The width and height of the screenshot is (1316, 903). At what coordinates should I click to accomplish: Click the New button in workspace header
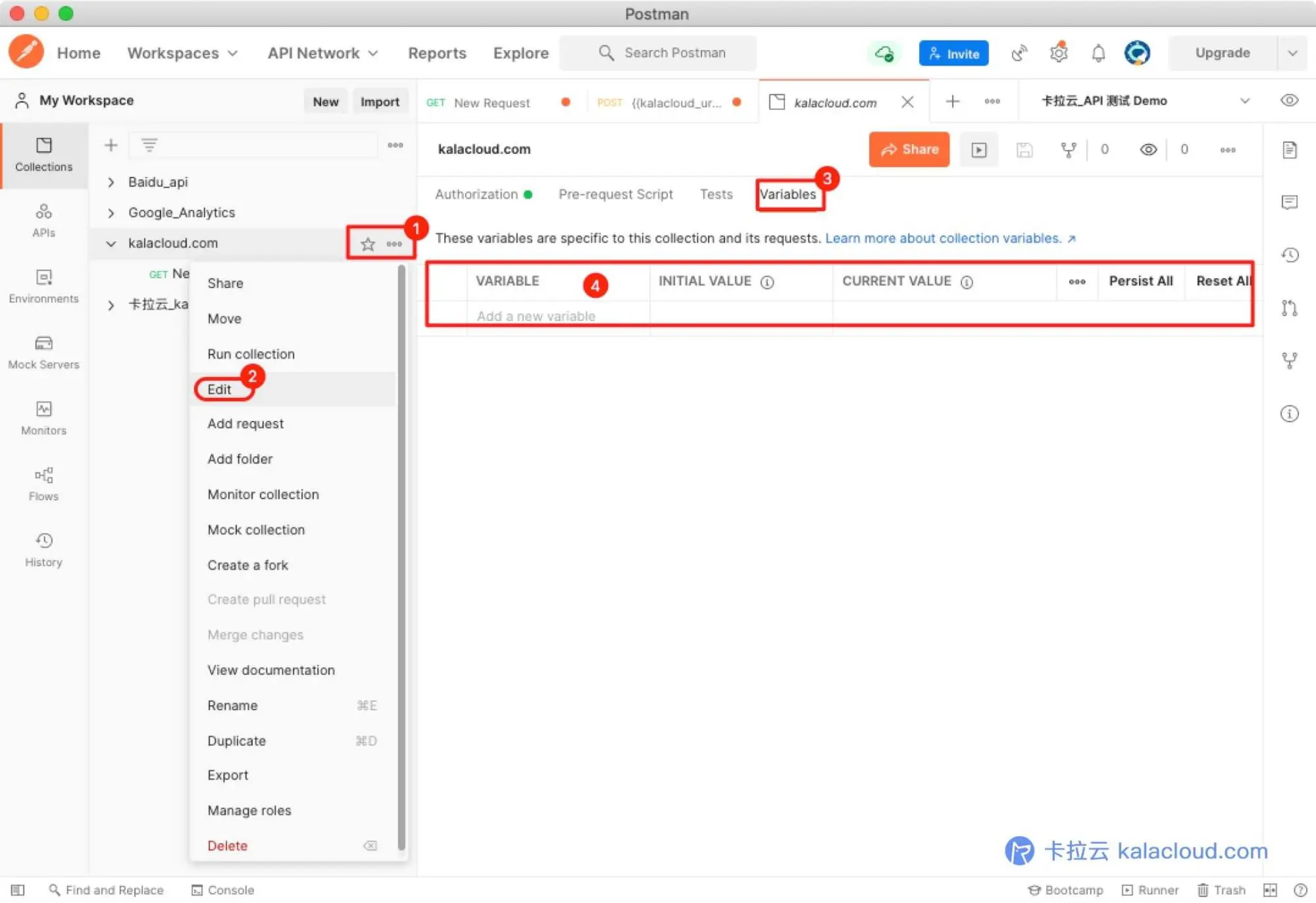(x=326, y=101)
